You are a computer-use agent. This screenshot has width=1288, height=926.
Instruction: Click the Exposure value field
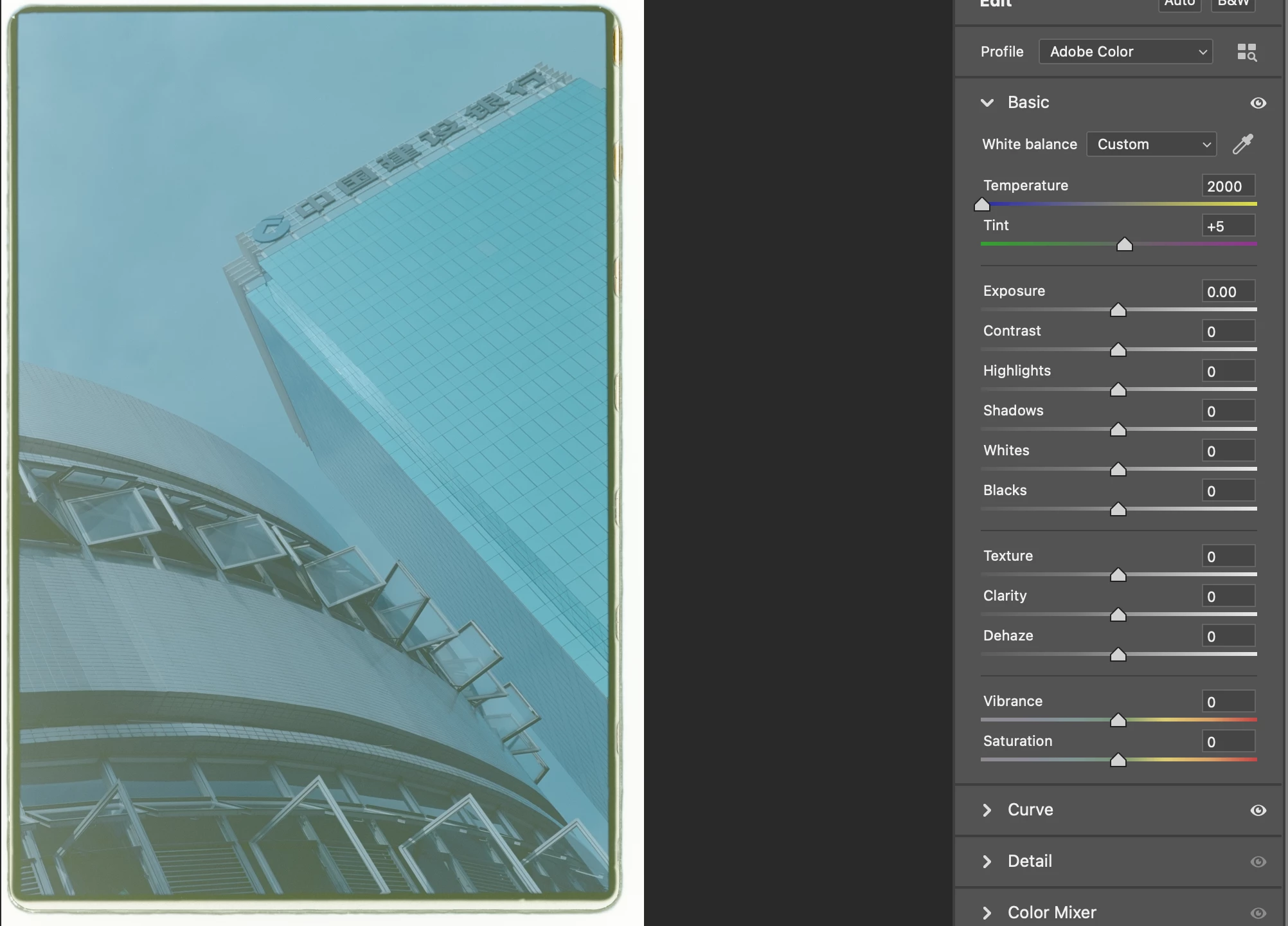point(1228,292)
